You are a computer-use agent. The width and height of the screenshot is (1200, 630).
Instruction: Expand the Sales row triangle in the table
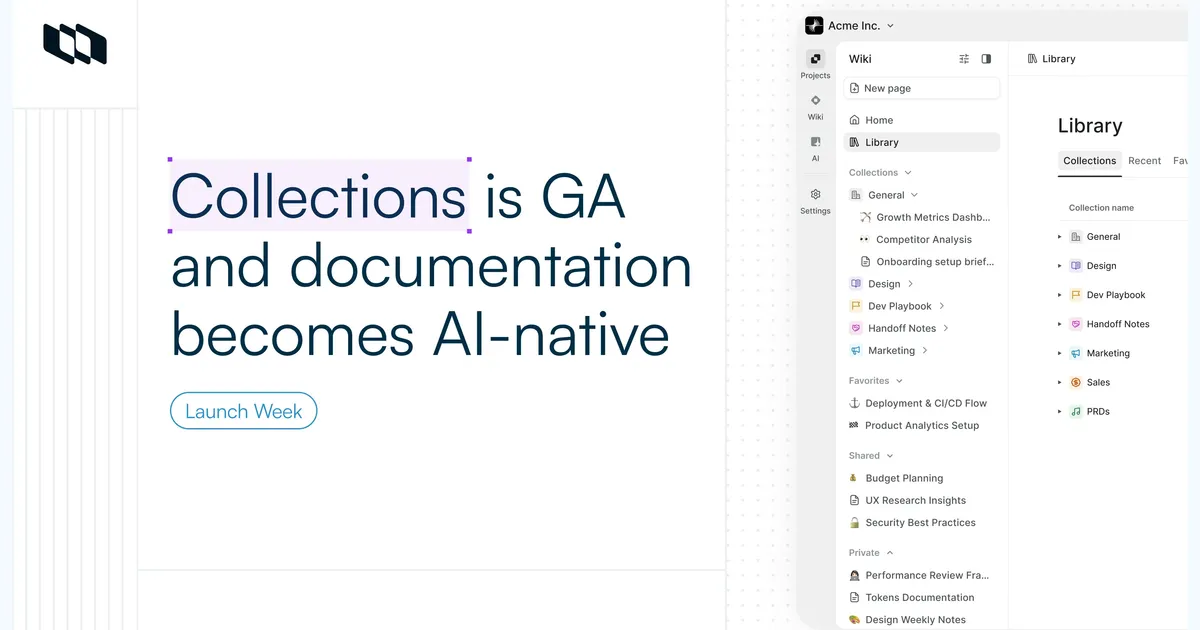[1060, 382]
